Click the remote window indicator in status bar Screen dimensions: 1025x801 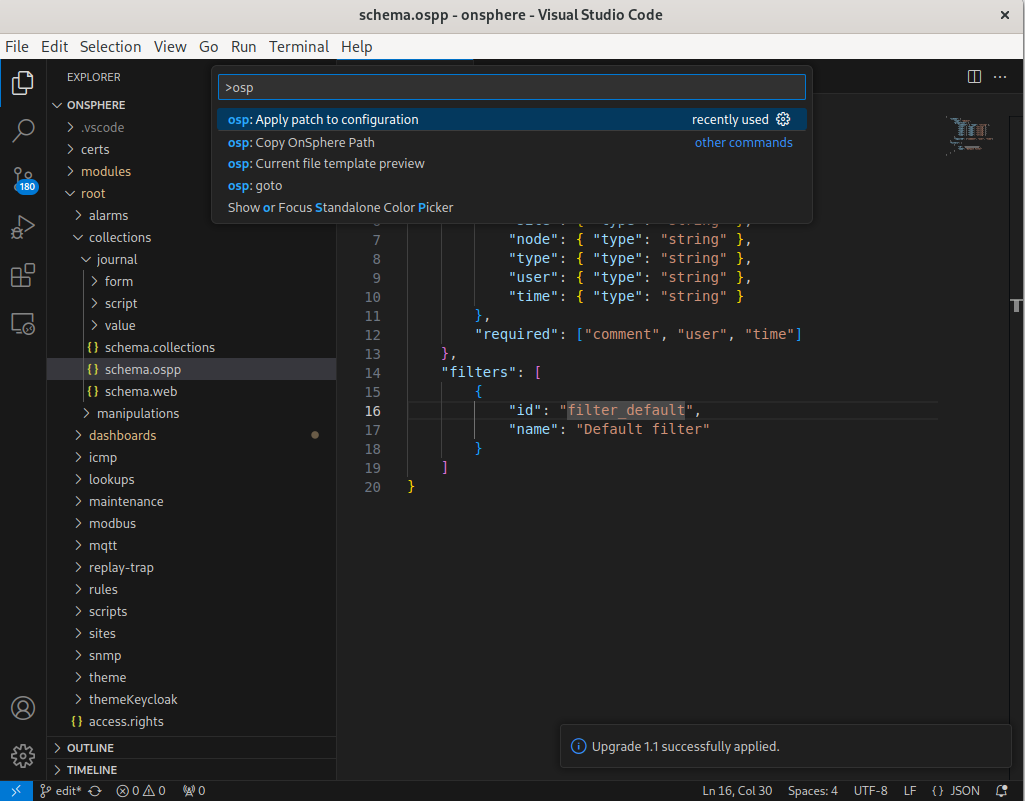click(16, 791)
